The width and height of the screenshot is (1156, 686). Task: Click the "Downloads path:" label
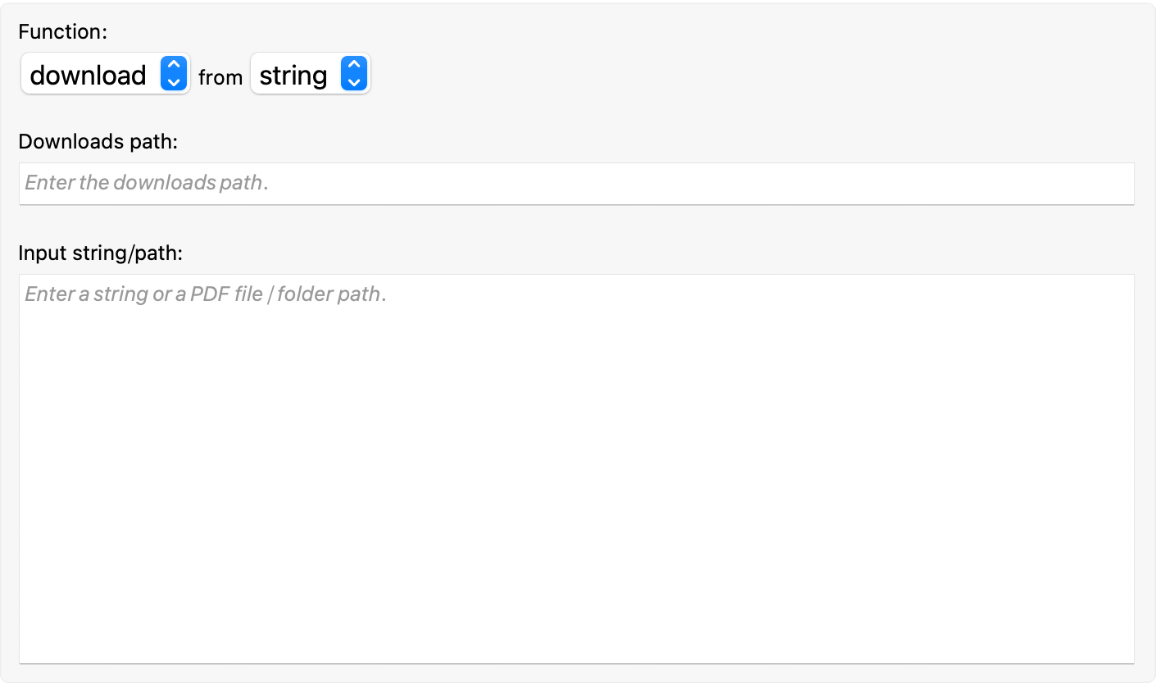coord(97,141)
